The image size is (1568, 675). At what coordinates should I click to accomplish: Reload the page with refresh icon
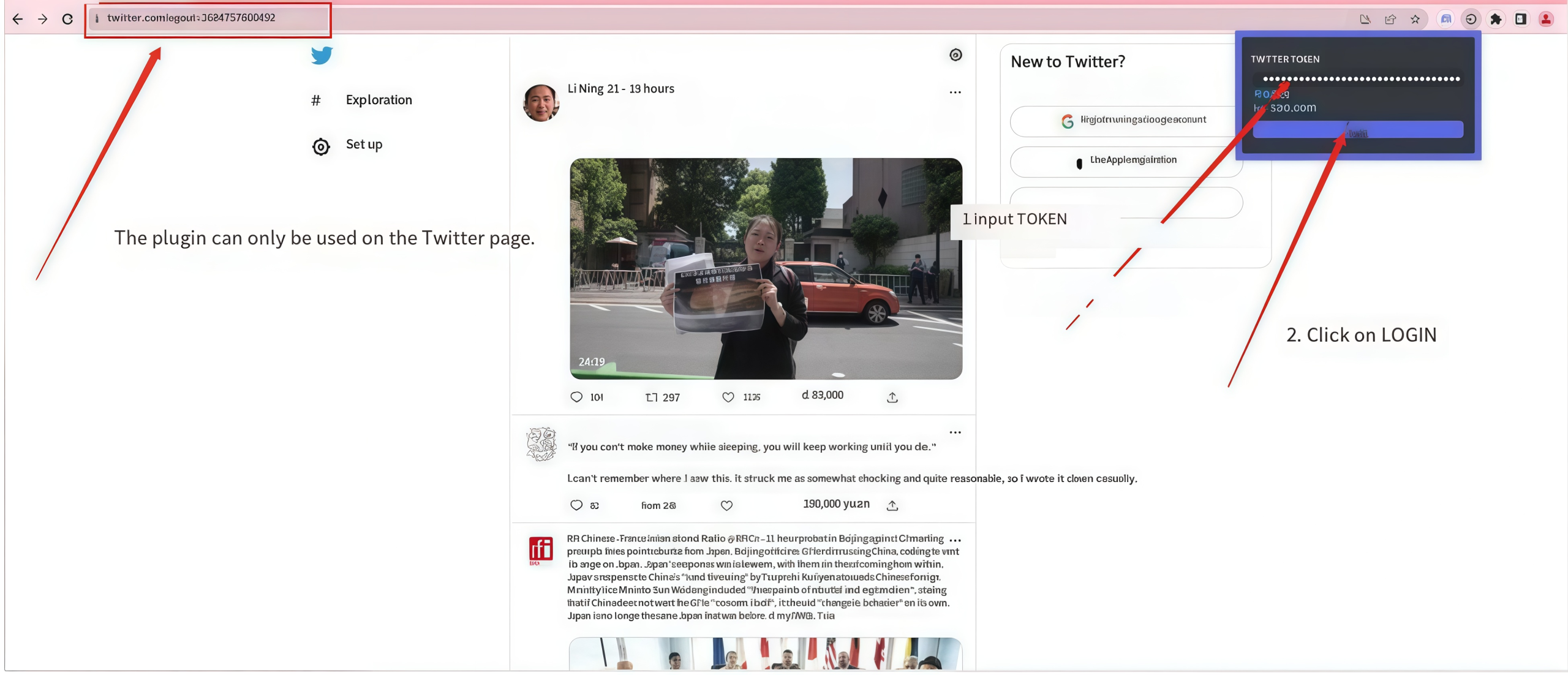pos(67,19)
